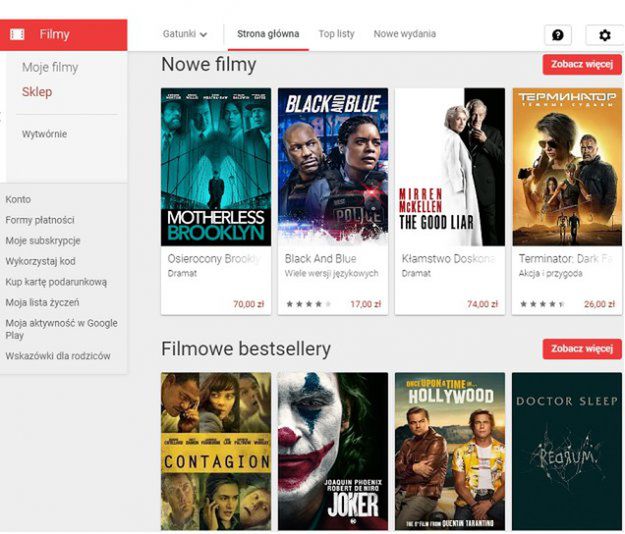The width and height of the screenshot is (625, 534).
Task: Open The Good Liar poster
Action: tap(450, 167)
